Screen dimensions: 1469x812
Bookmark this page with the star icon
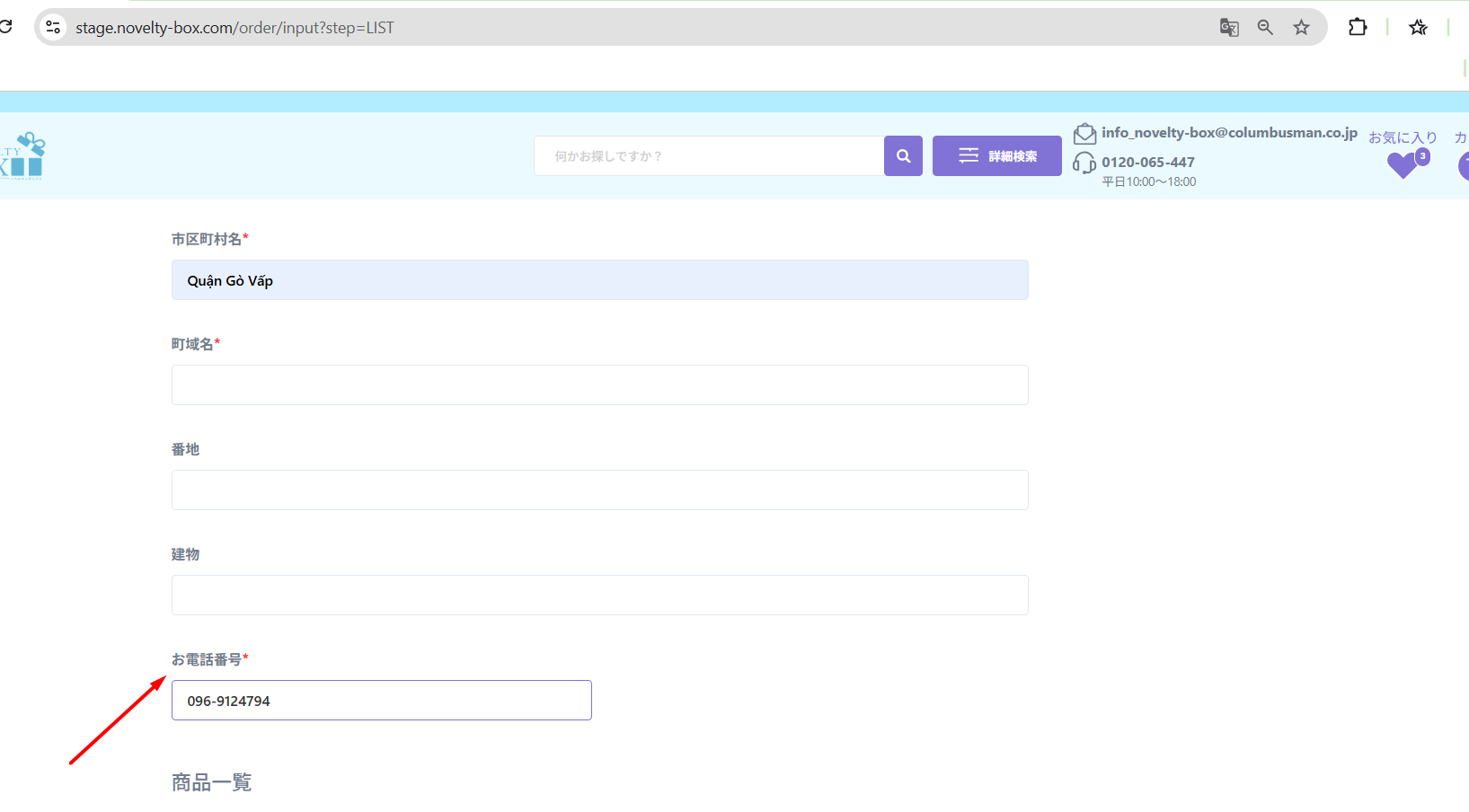[x=1301, y=28]
